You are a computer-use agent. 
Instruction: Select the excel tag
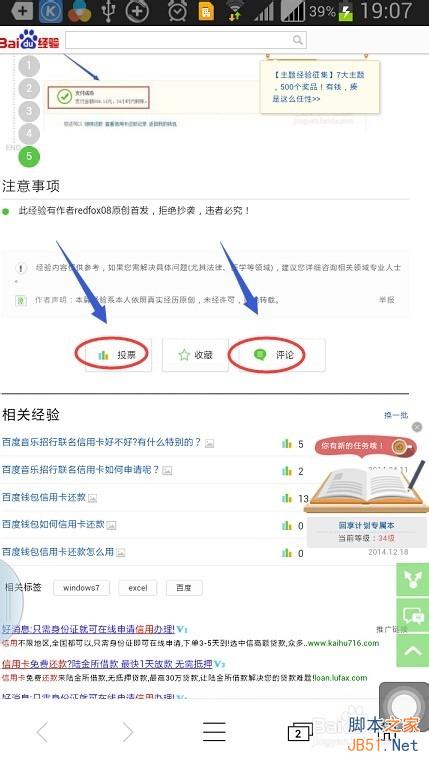click(138, 588)
